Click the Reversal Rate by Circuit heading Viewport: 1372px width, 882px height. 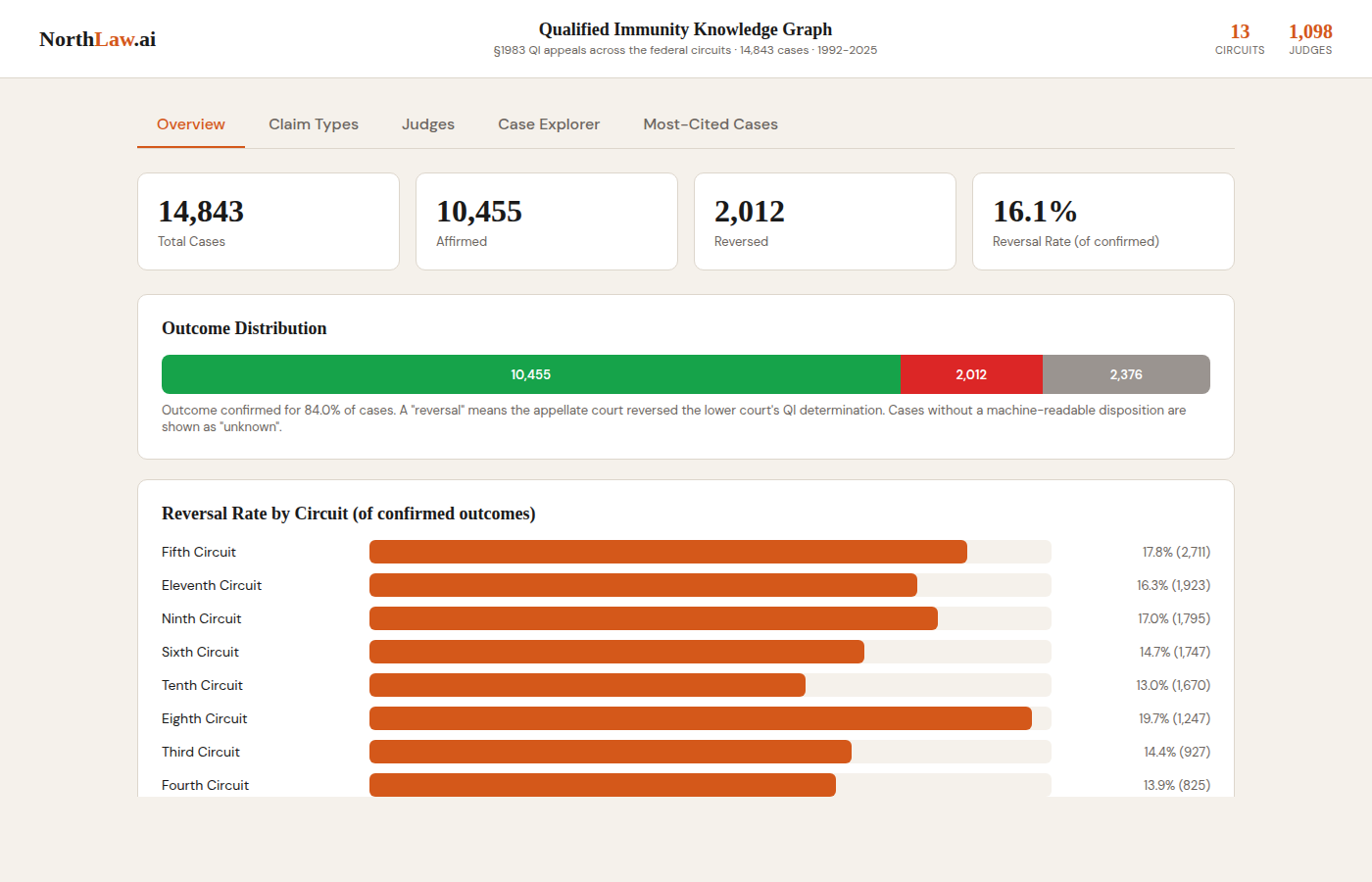348,514
